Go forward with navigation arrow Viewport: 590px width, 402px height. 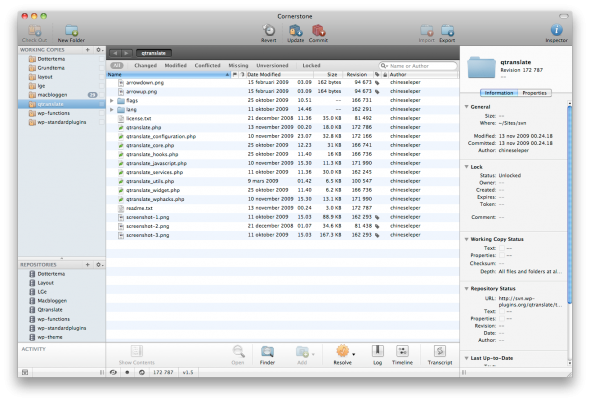pyautogui.click(x=127, y=53)
